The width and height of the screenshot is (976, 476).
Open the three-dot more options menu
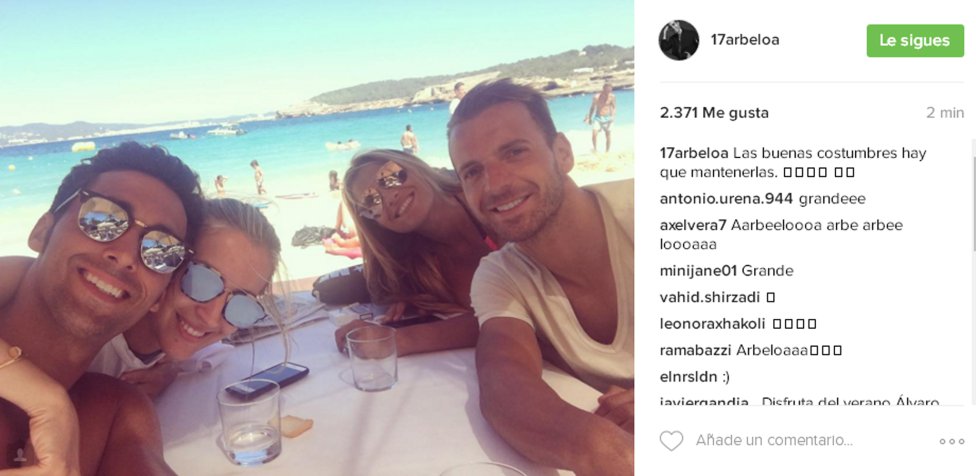(952, 441)
